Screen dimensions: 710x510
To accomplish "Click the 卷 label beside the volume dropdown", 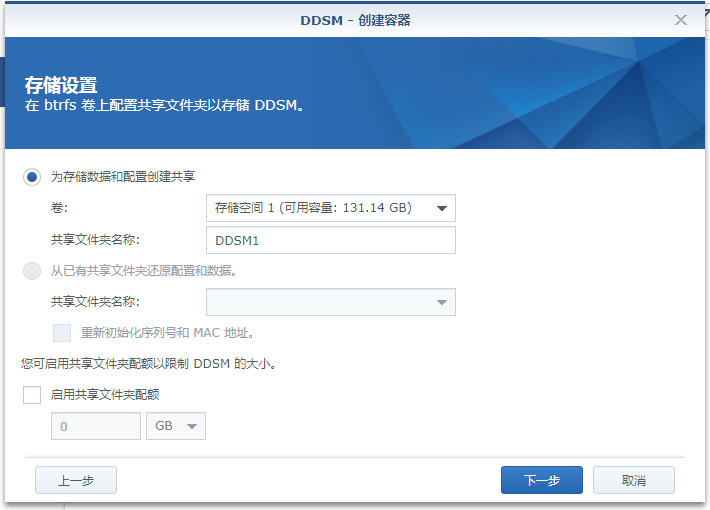I will pos(60,208).
